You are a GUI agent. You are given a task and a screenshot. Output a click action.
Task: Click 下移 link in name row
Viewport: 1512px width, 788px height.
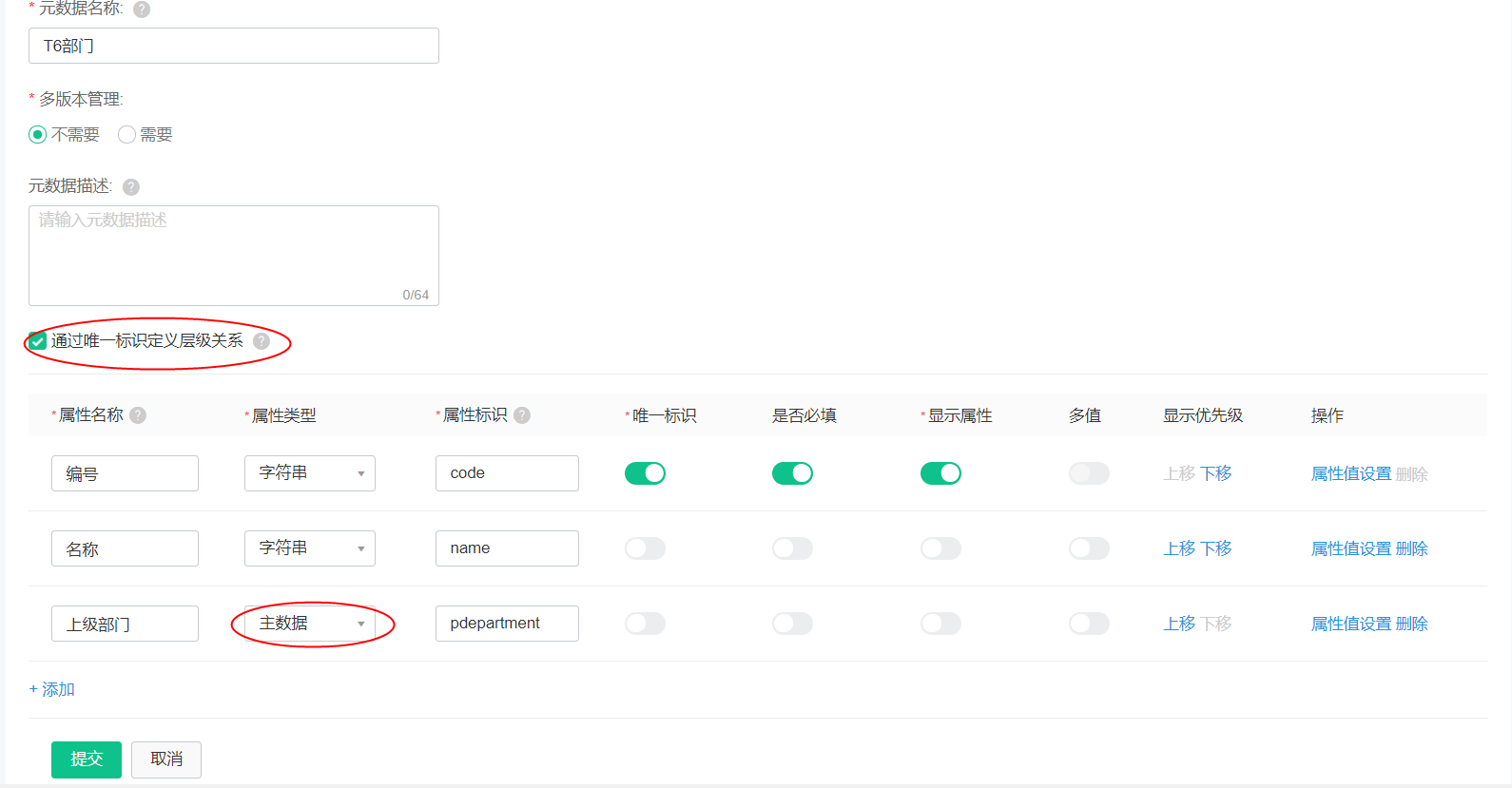(x=1216, y=548)
